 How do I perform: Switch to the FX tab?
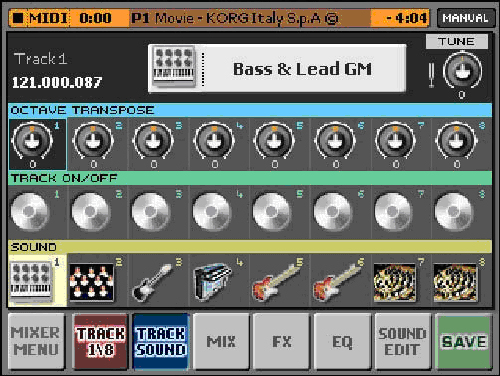click(282, 341)
